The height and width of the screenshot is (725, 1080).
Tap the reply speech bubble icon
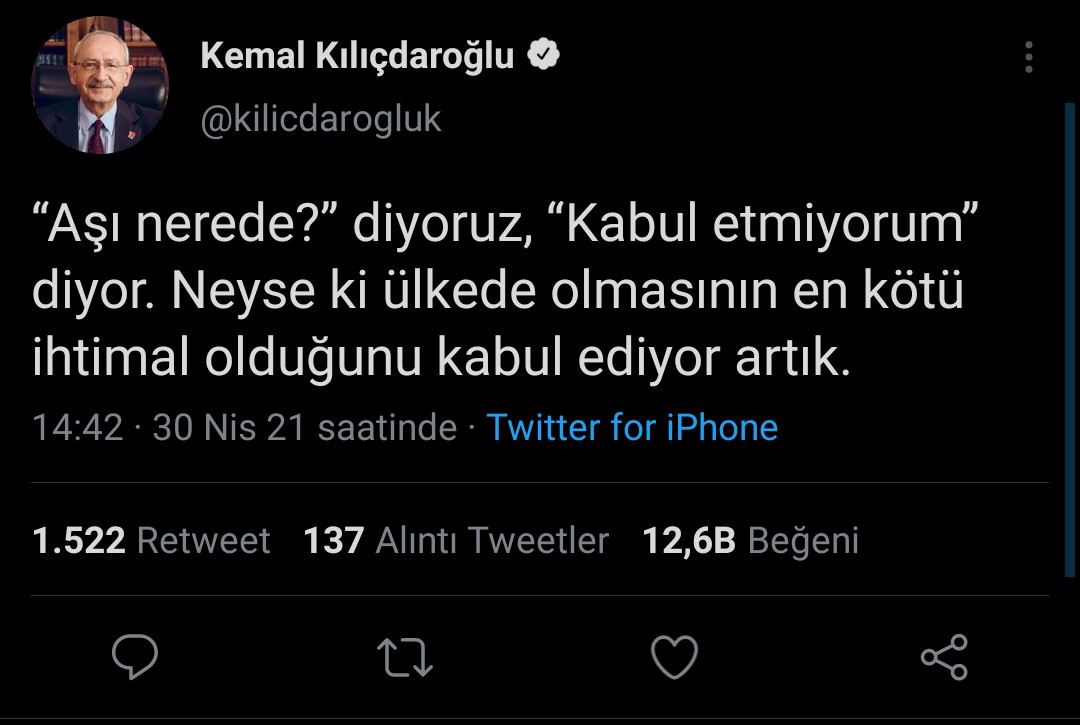[135, 657]
